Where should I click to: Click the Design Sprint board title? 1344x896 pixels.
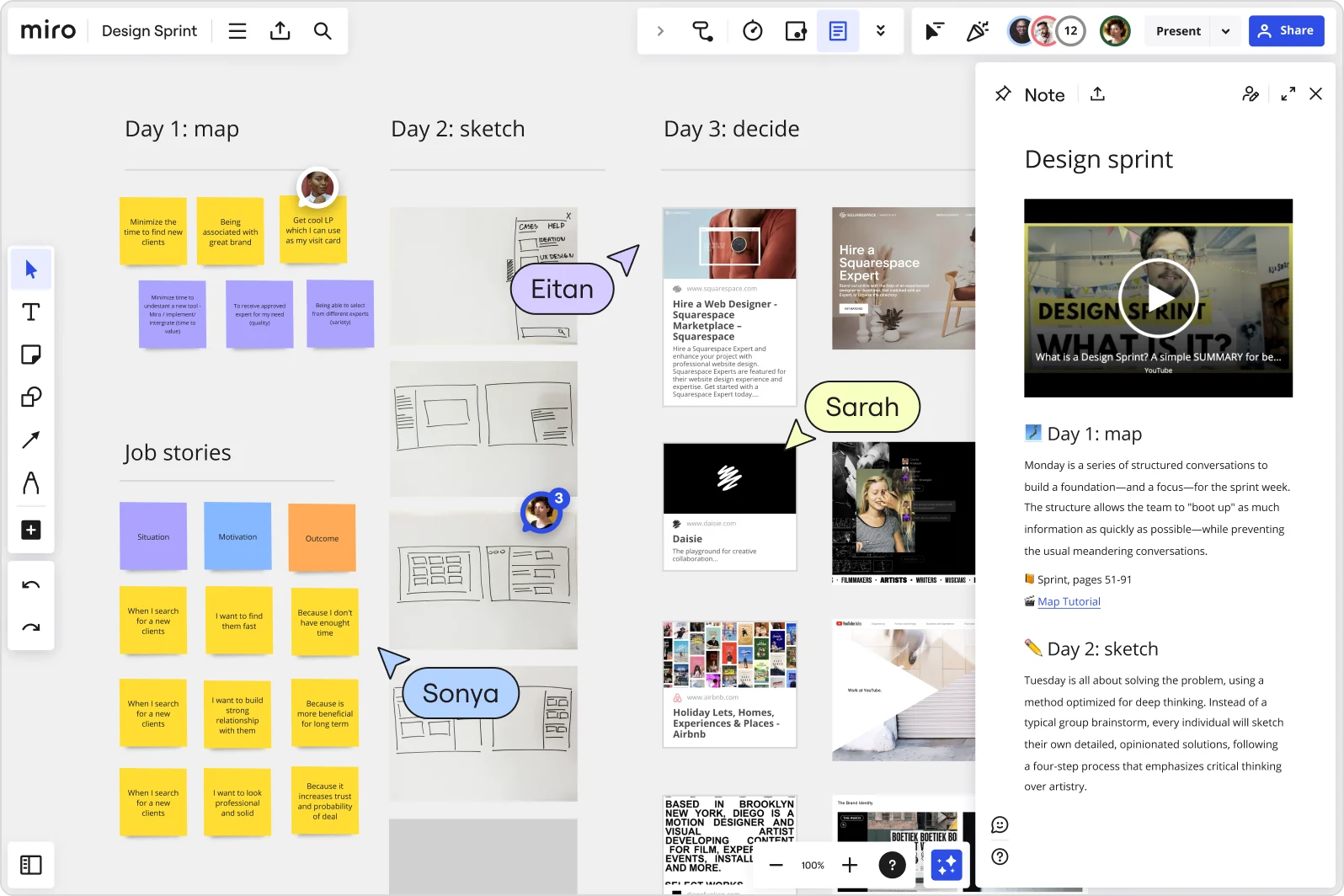149,31
